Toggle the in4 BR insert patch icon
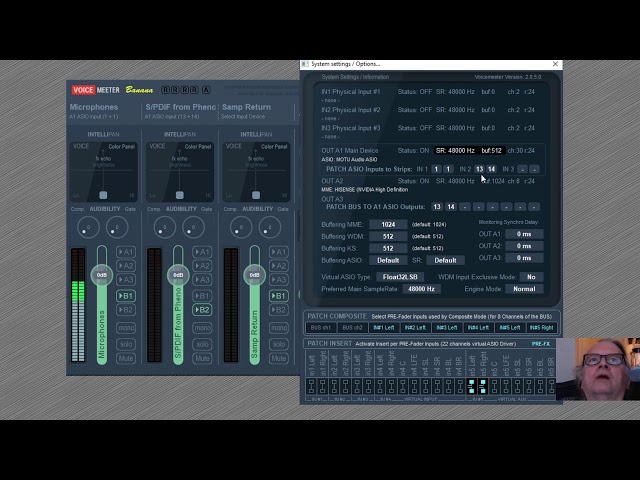The height and width of the screenshot is (480, 640). click(460, 386)
